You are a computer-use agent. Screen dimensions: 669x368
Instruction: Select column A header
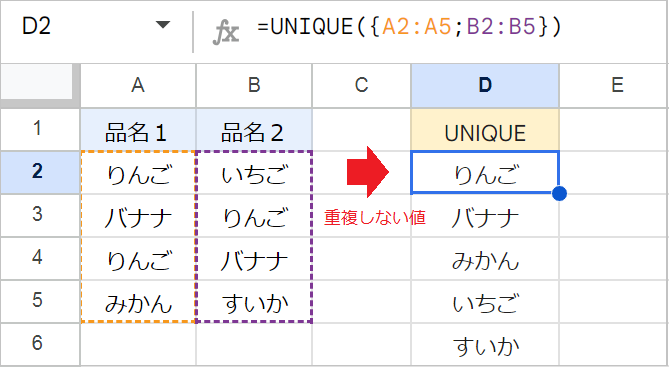pos(138,86)
